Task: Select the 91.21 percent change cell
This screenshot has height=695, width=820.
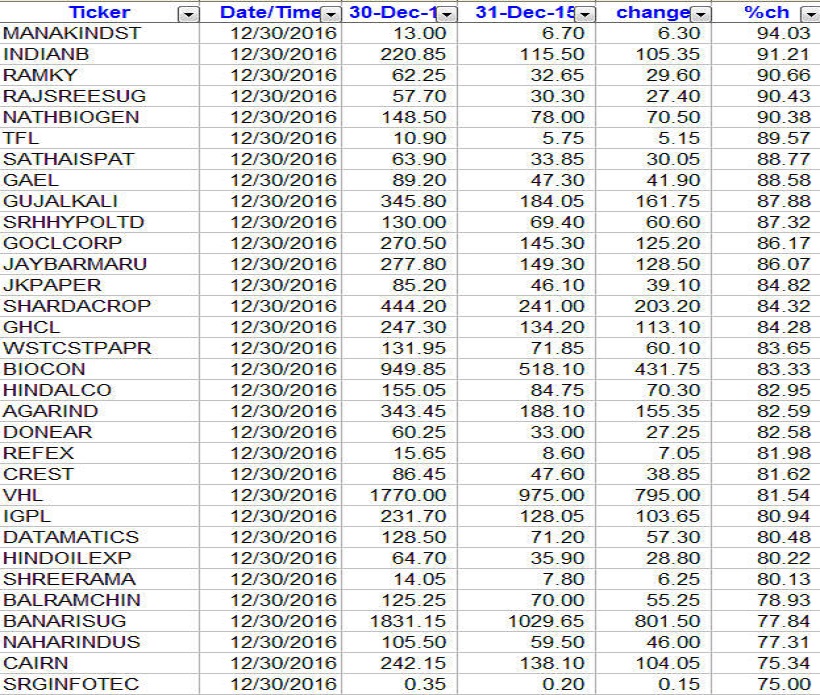Action: pyautogui.click(x=766, y=54)
